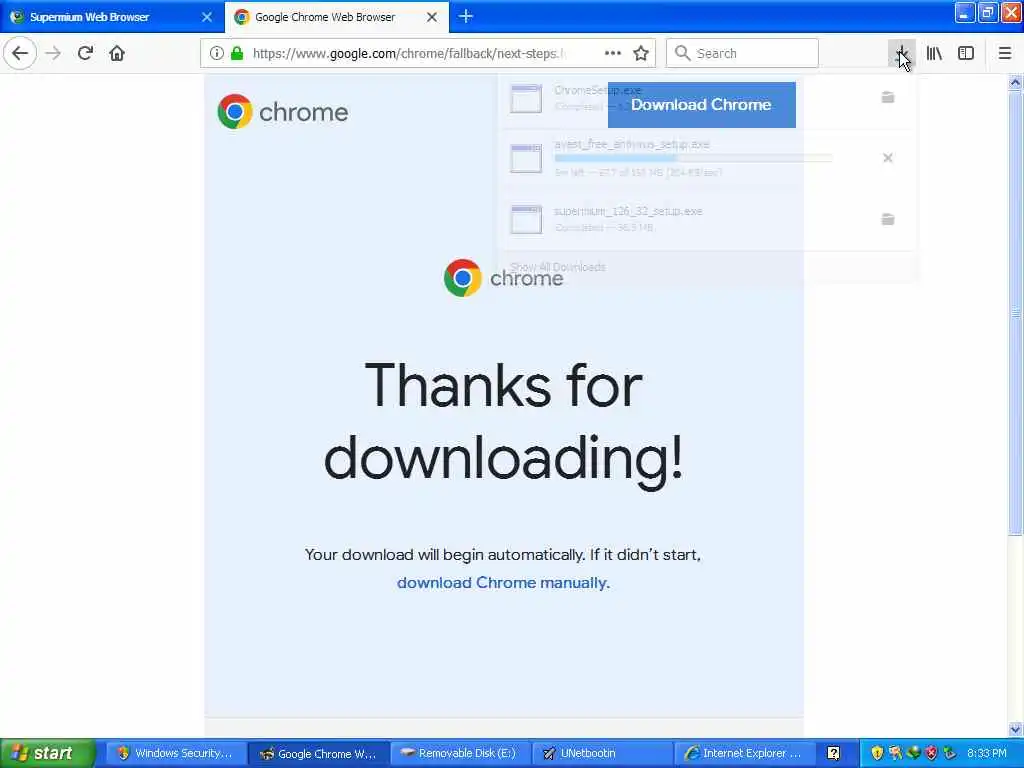Viewport: 1024px width, 768px height.
Task: Click the chrome logo at page top
Action: 283,112
